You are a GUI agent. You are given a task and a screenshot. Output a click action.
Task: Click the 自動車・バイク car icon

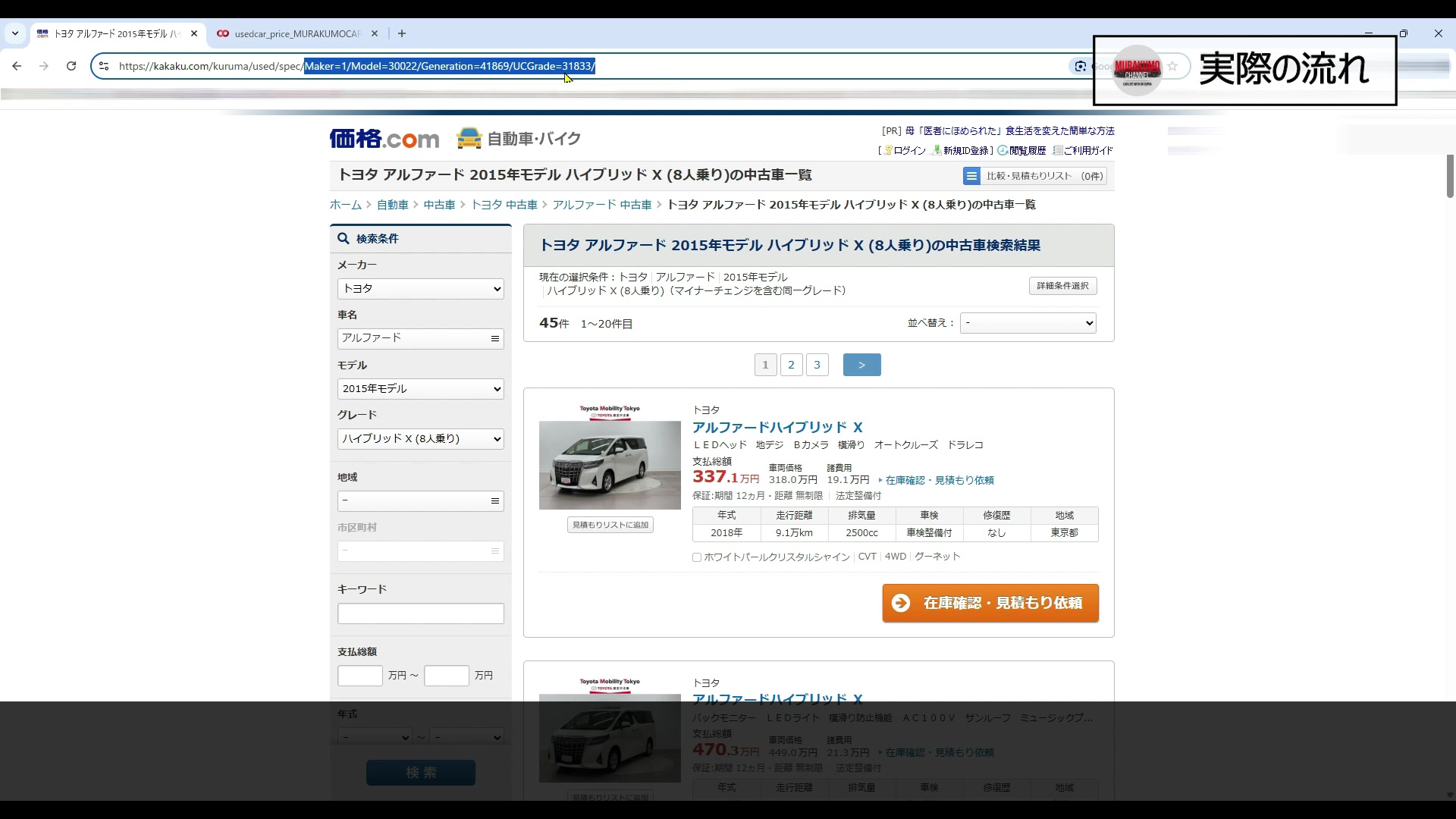[x=469, y=138]
